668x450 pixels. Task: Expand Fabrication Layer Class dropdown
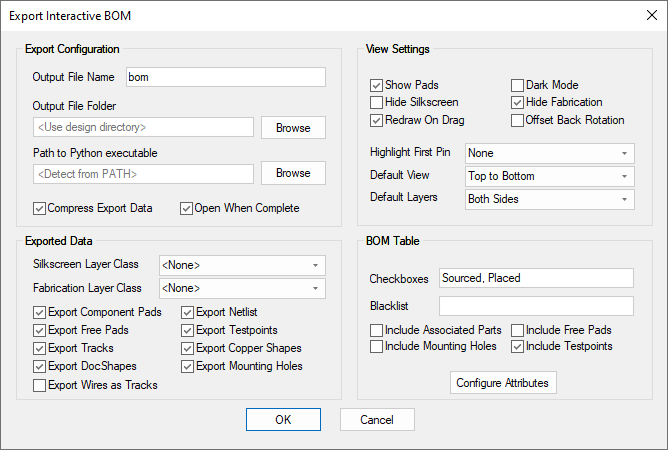[242, 289]
